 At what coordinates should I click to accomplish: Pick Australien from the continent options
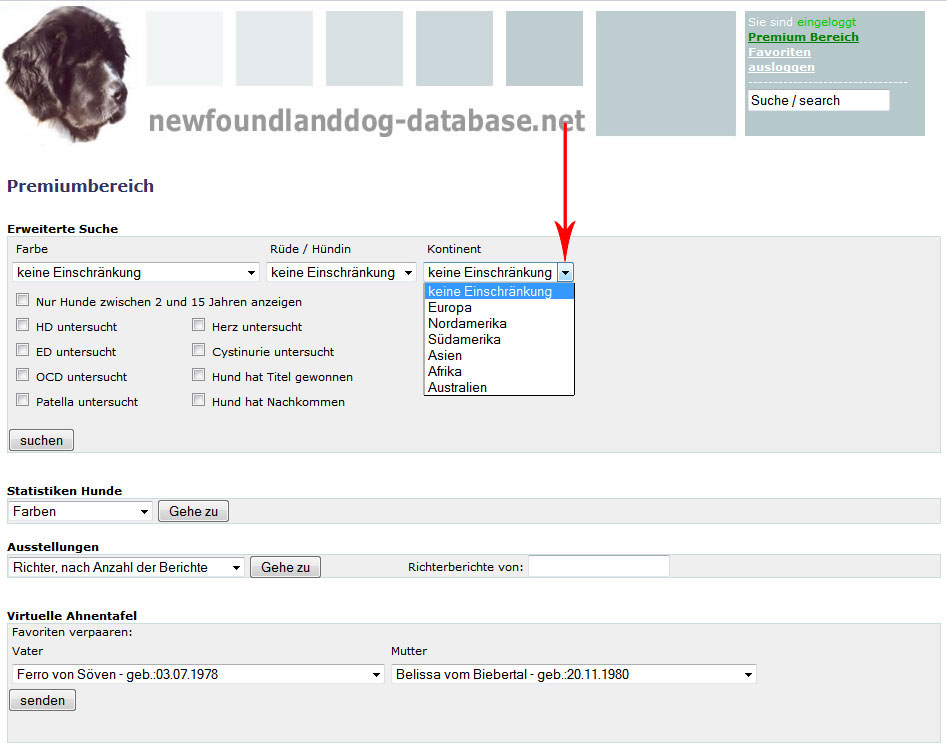tap(457, 387)
